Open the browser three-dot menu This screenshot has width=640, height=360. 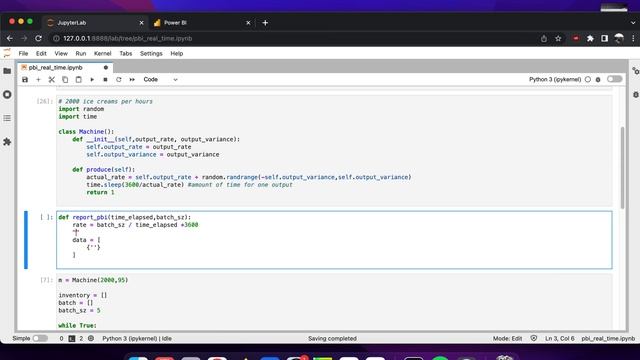633,38
